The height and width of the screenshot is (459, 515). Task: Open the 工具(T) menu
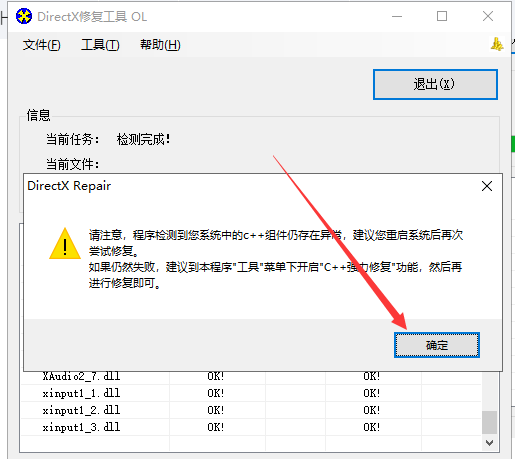tap(100, 45)
